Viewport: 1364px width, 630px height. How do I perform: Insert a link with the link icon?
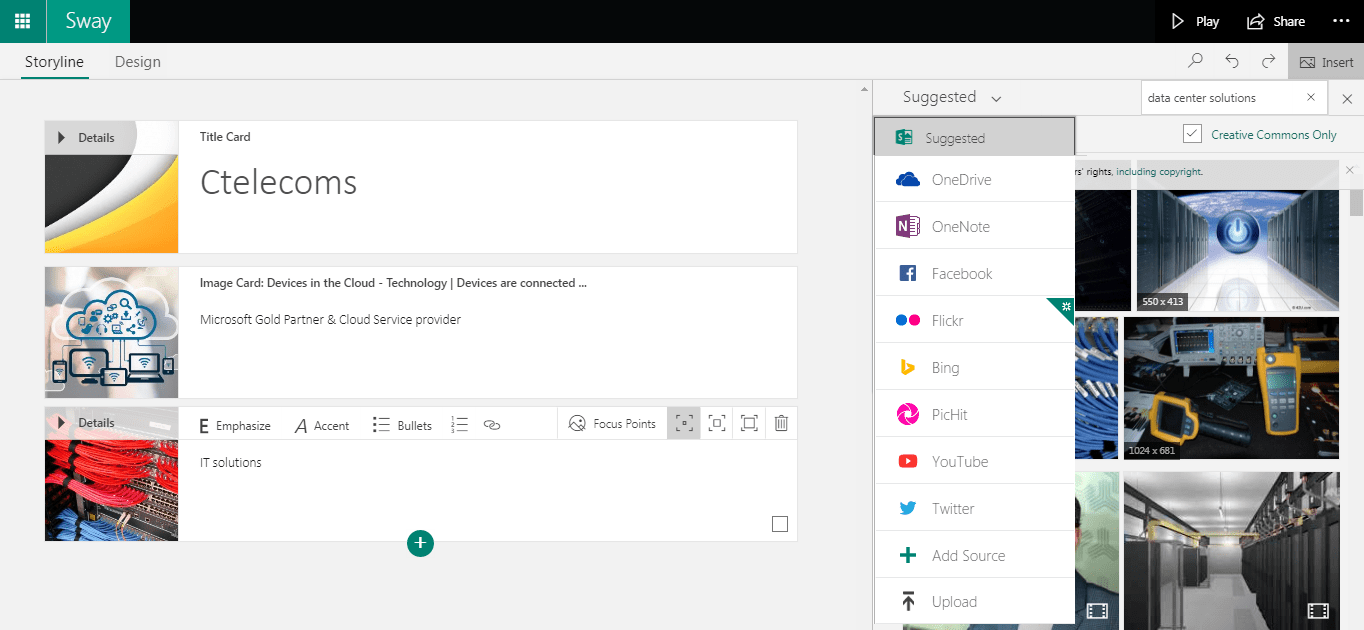coord(491,425)
